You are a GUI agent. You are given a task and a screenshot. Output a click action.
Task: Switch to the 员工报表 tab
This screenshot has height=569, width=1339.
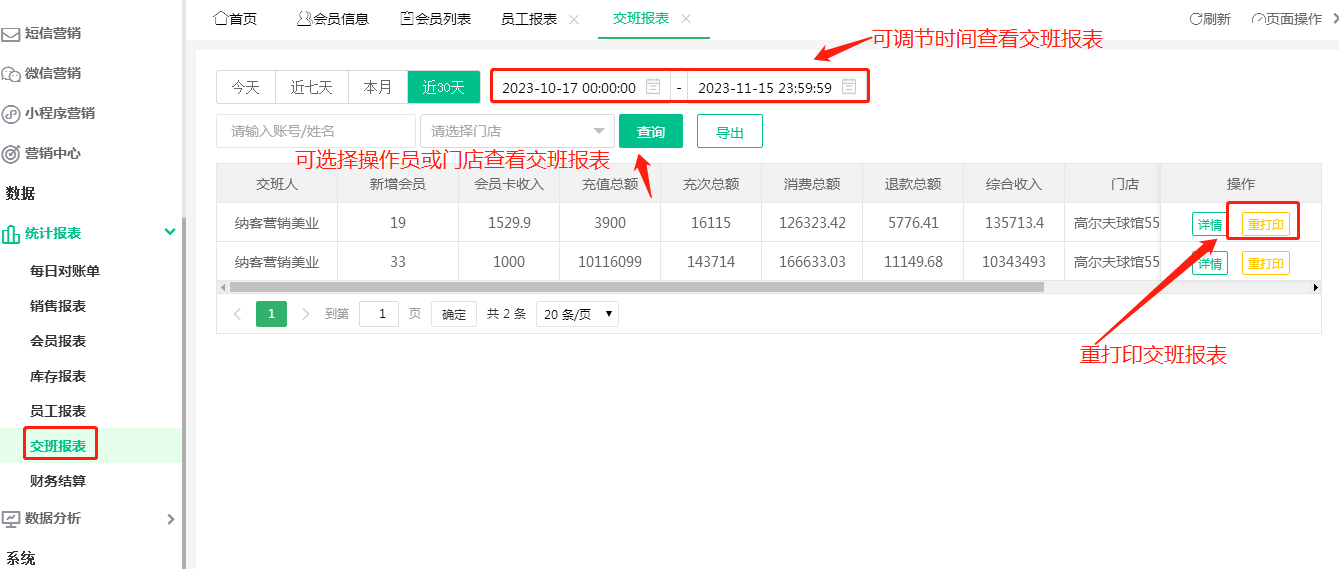(x=529, y=19)
